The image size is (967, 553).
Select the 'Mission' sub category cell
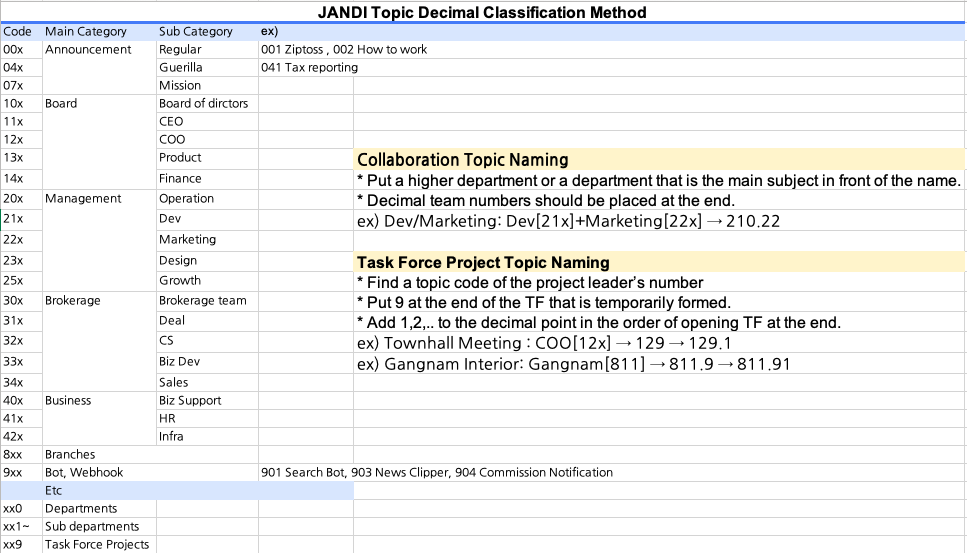click(x=207, y=85)
